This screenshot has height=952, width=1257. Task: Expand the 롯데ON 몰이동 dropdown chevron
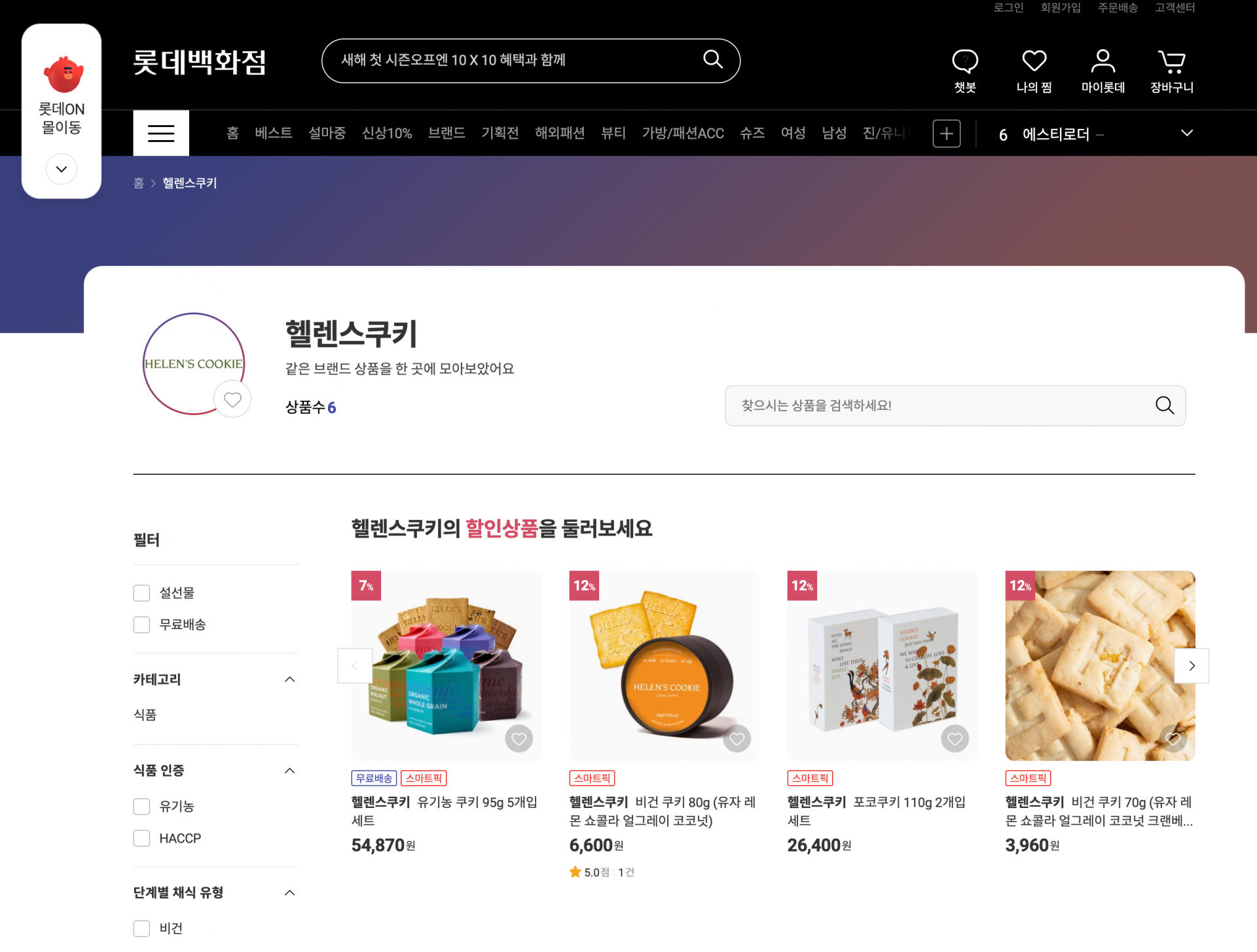point(62,169)
